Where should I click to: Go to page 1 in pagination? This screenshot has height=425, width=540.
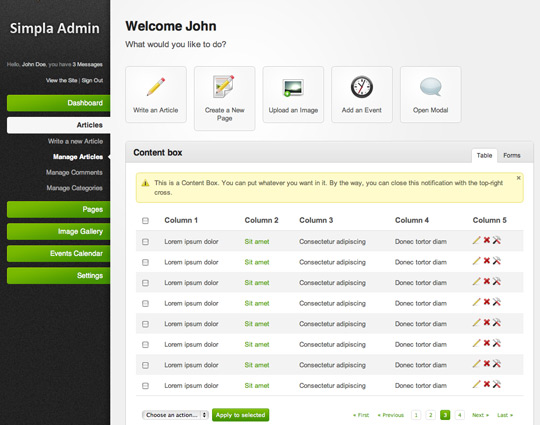pyautogui.click(x=416, y=415)
